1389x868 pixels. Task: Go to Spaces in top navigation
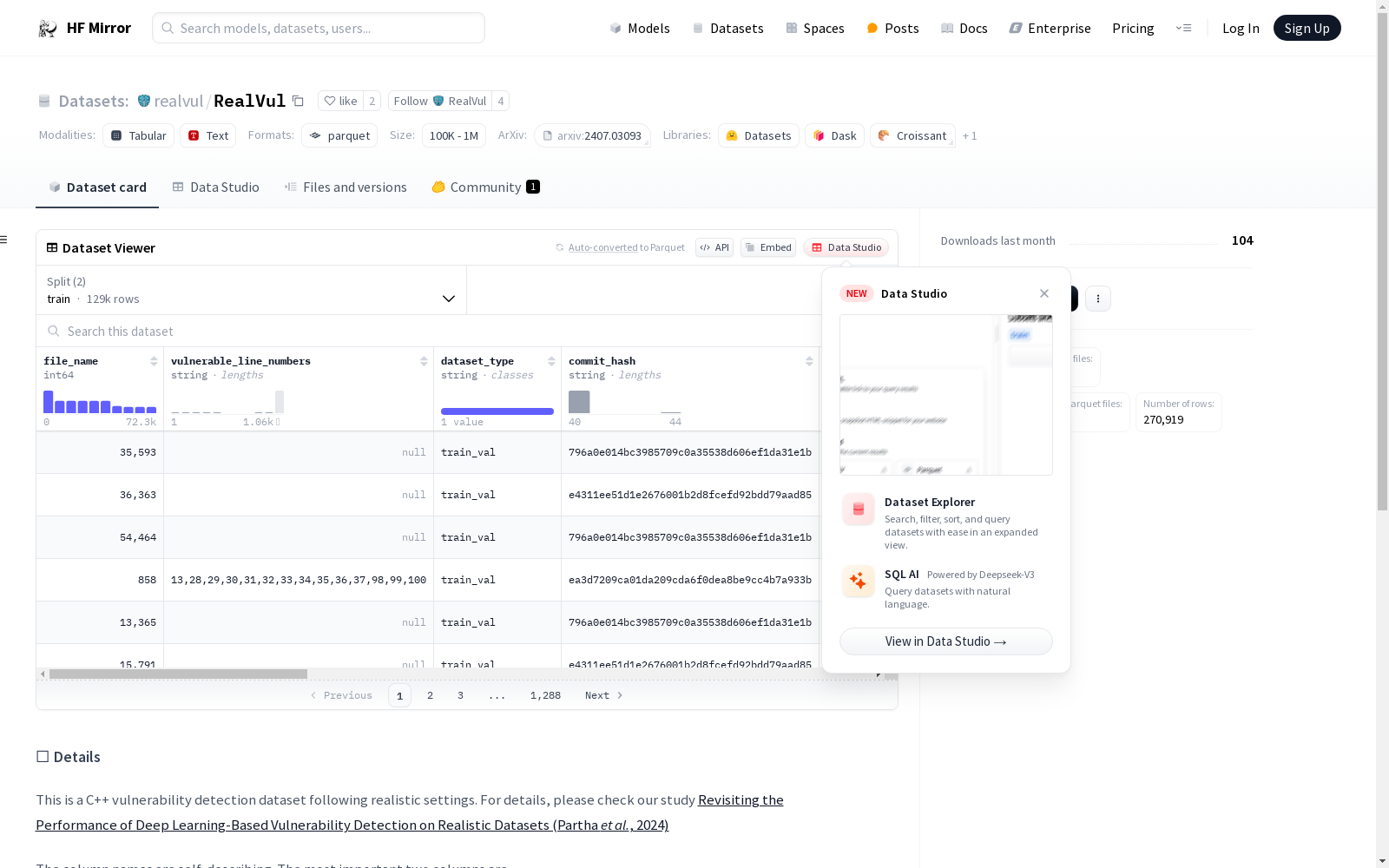pos(814,28)
